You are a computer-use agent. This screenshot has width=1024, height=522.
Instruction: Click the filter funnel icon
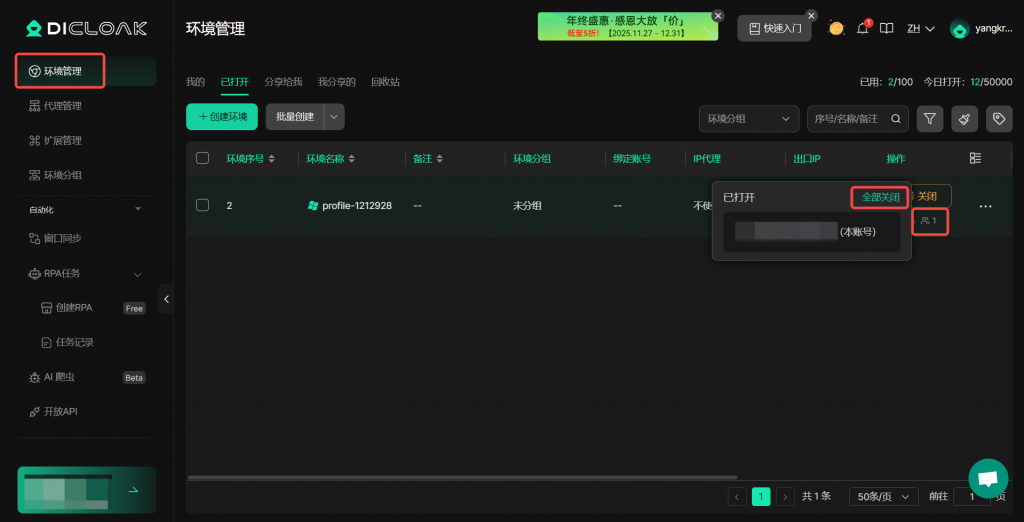tap(930, 118)
